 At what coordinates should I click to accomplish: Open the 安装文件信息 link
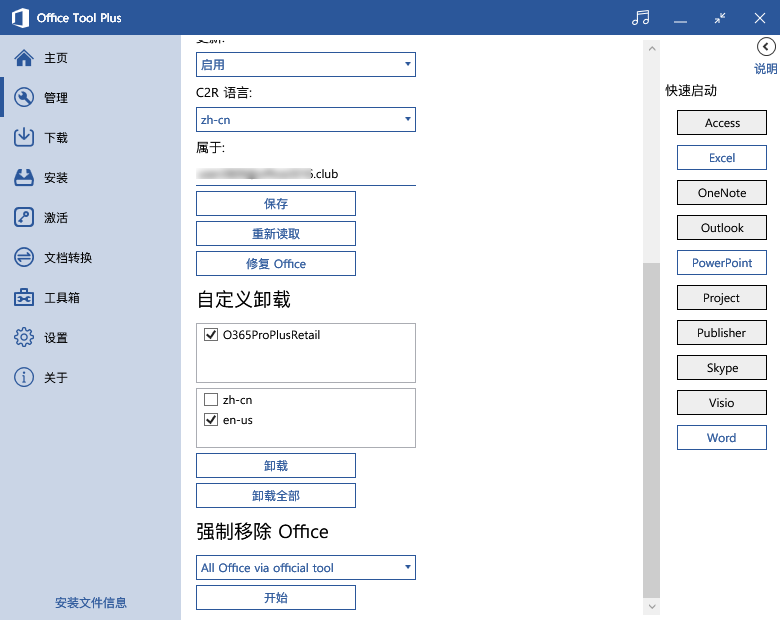91,603
